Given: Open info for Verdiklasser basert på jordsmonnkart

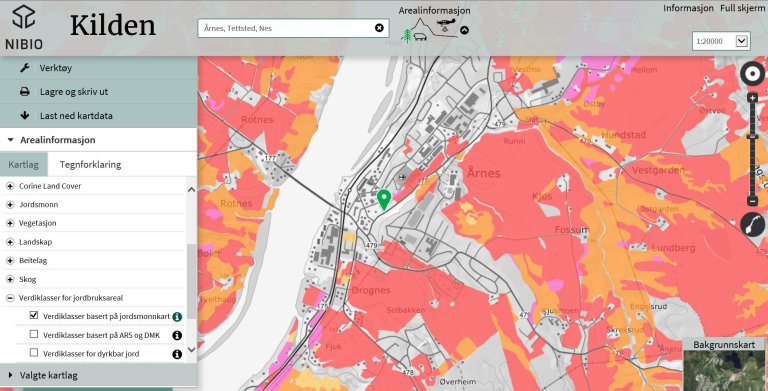Looking at the screenshot, I should (x=177, y=317).
